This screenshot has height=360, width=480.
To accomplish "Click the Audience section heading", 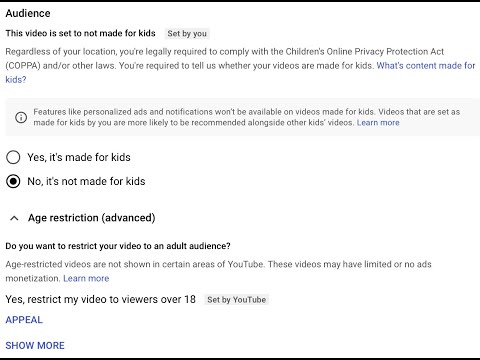I will [28, 13].
